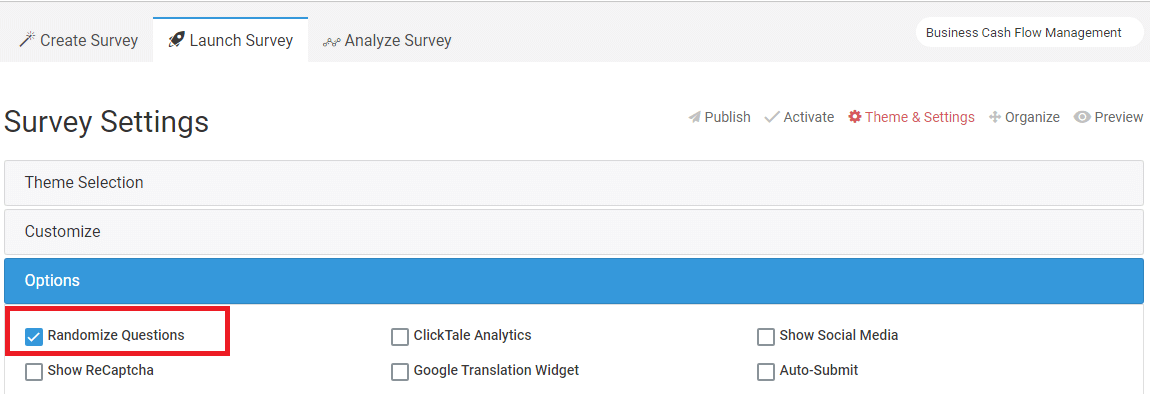This screenshot has height=394, width=1150.
Task: Click the magic wand Create Survey icon
Action: 27,40
